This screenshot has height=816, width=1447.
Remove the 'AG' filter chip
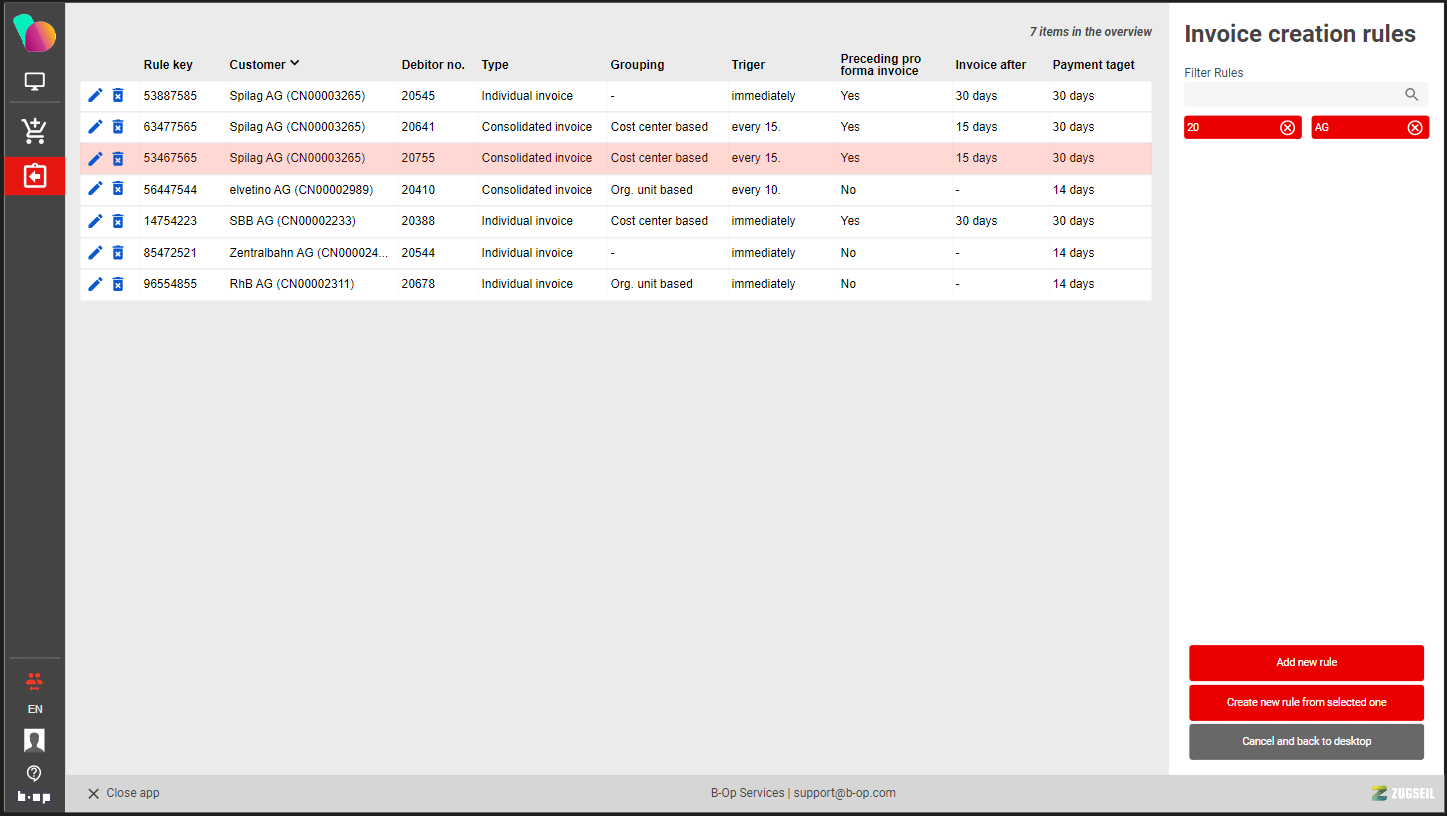pos(1414,128)
